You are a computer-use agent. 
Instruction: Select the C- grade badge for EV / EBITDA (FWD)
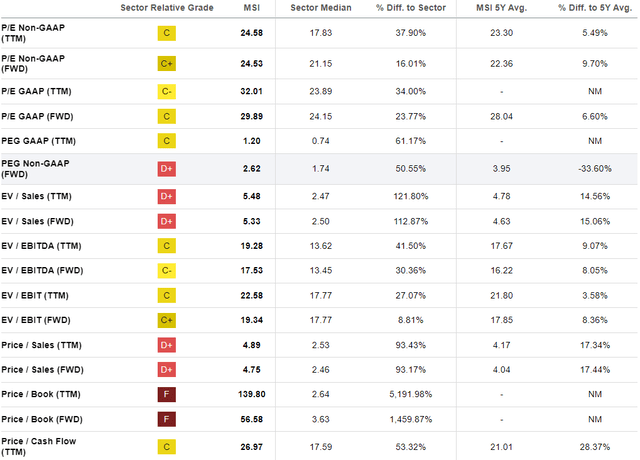pyautogui.click(x=167, y=270)
